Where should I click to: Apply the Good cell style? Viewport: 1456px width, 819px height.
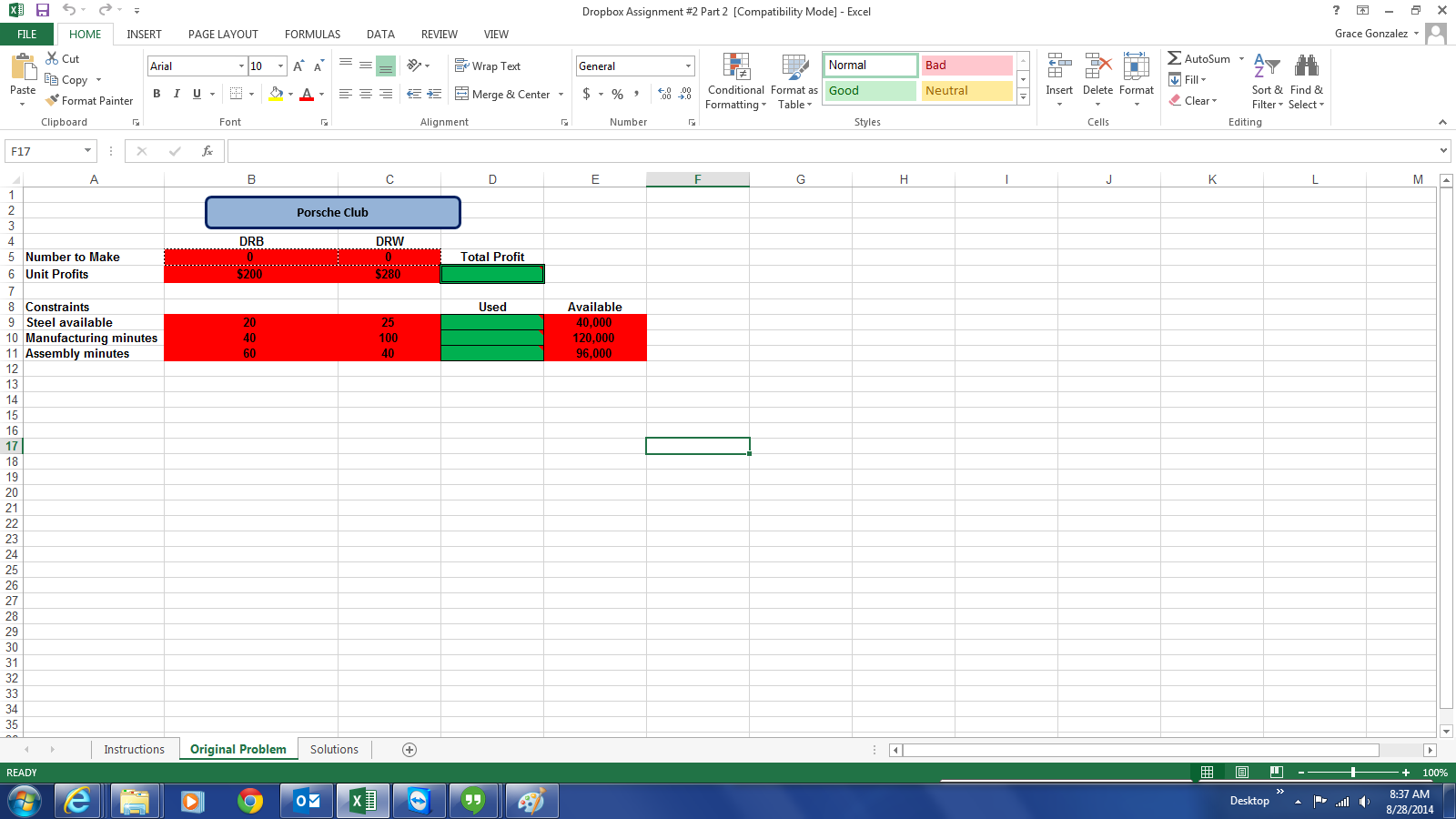click(869, 91)
